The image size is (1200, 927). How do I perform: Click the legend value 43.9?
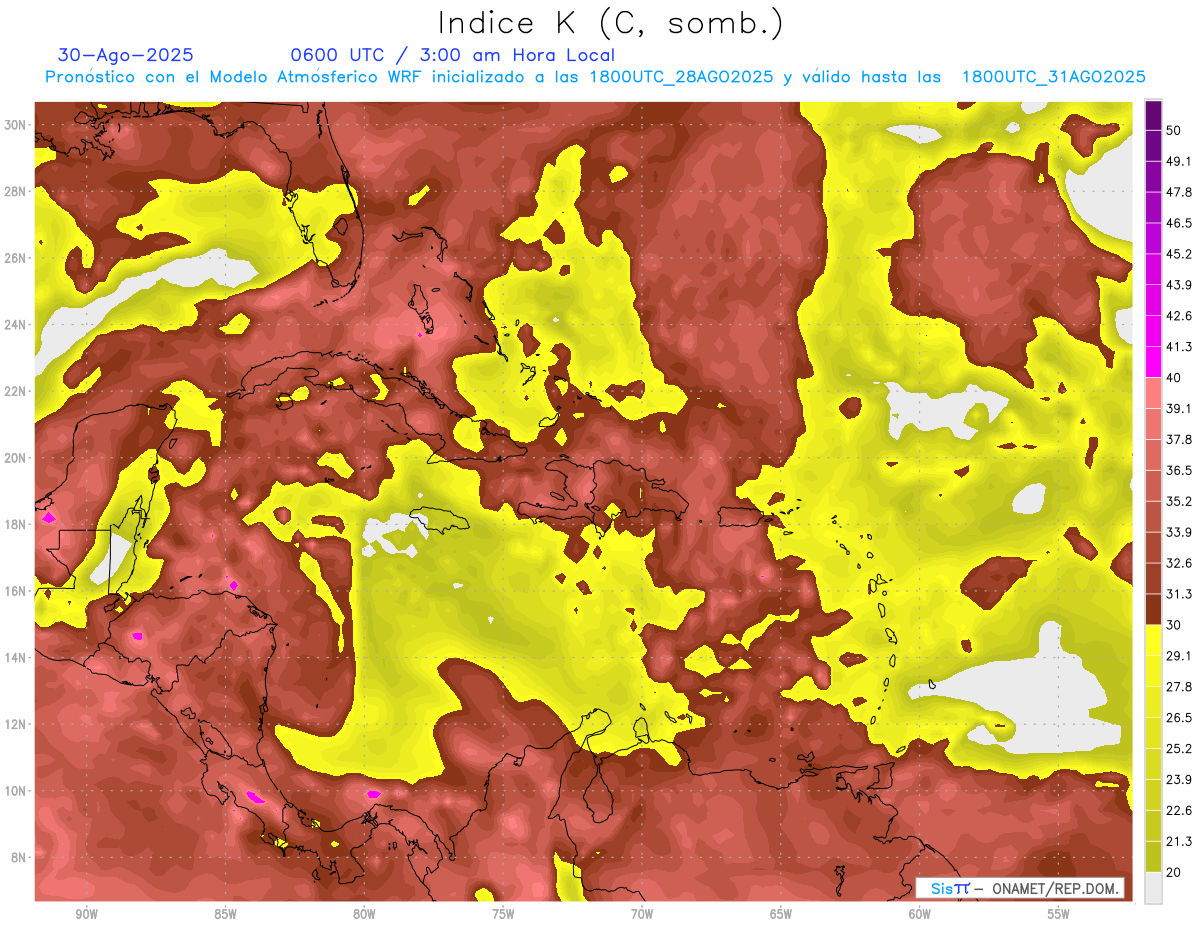point(1178,285)
